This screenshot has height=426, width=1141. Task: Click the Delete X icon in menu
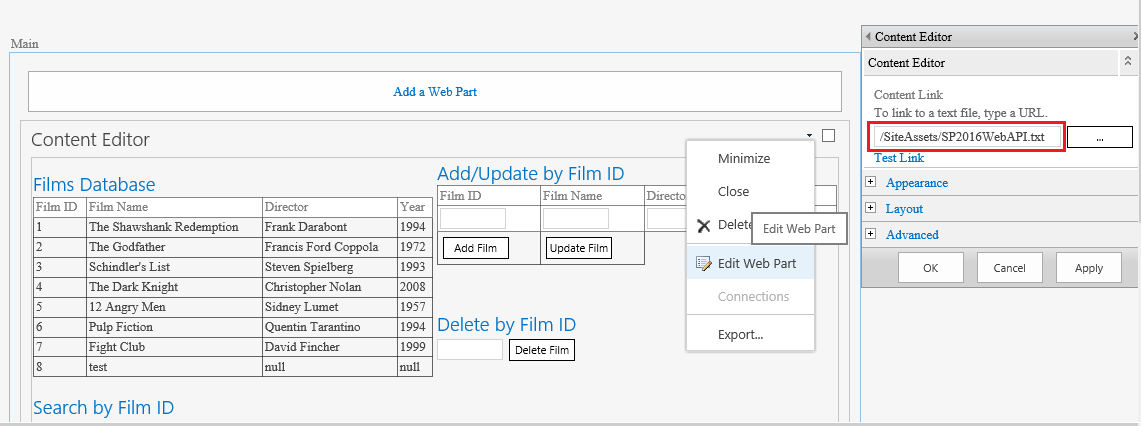703,226
